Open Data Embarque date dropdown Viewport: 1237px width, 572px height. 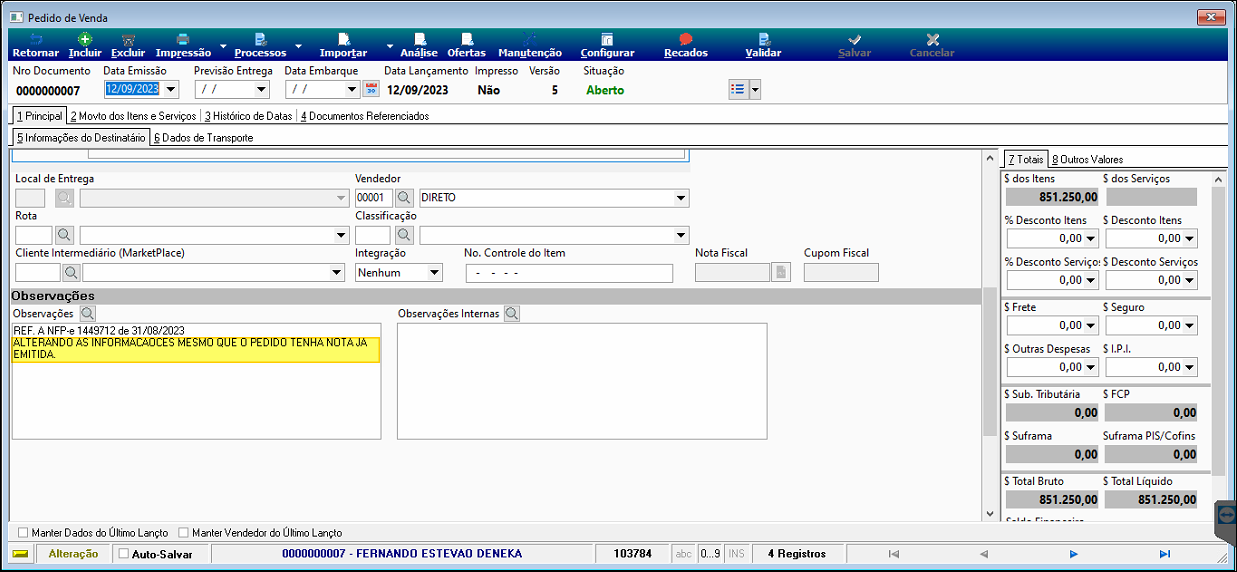[352, 89]
